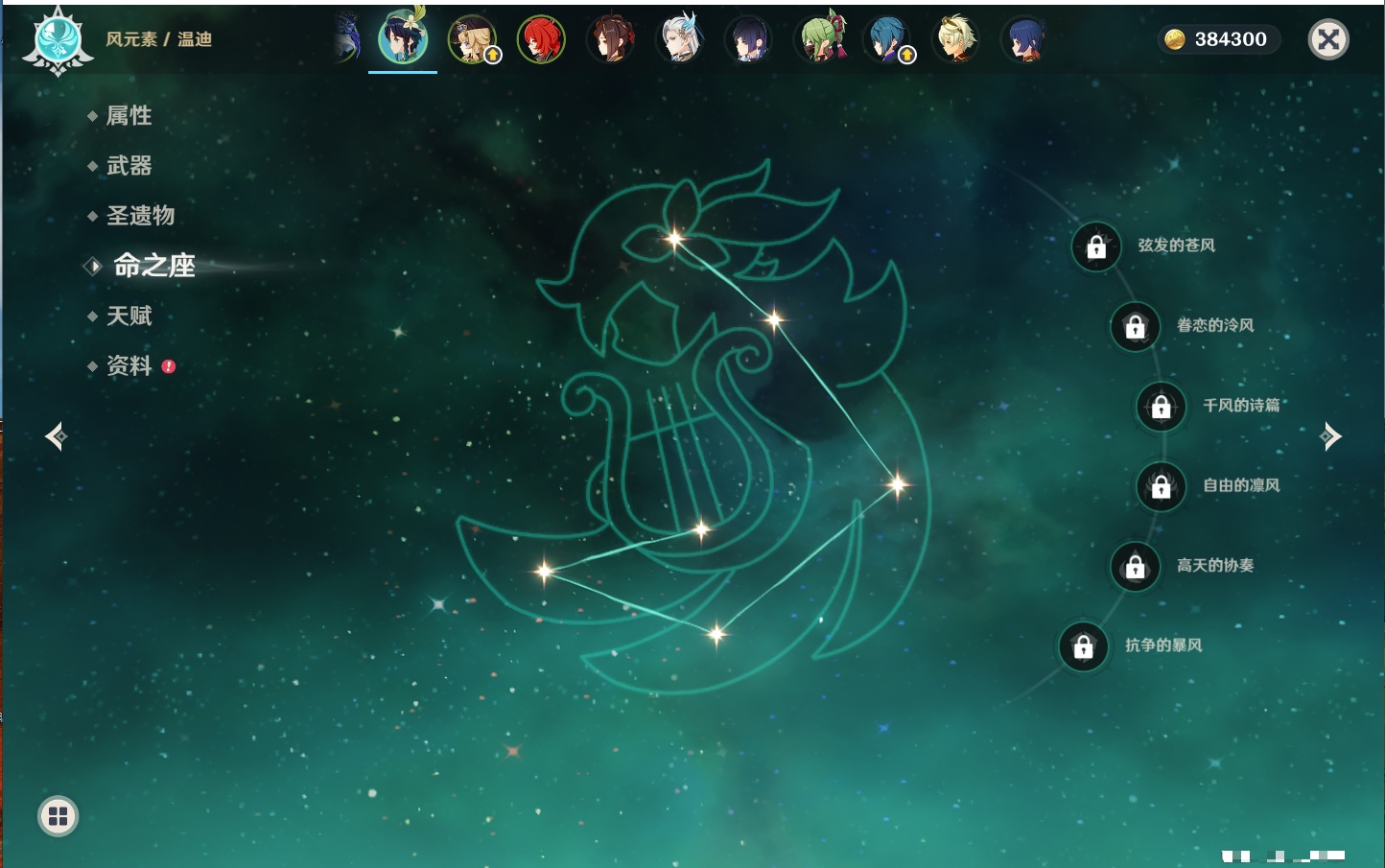Click the rightmost star of the constellation
The width and height of the screenshot is (1385, 868).
click(x=898, y=484)
